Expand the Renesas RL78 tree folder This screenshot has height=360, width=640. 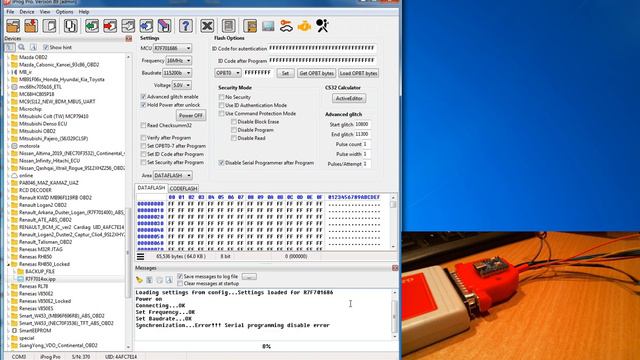pyautogui.click(x=8, y=286)
